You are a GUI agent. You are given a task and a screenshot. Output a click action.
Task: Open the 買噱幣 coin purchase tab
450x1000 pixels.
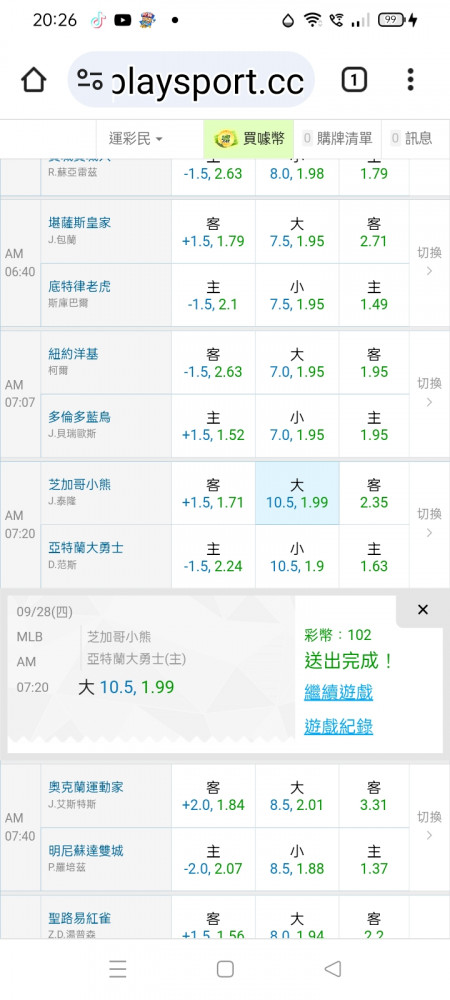[249, 138]
